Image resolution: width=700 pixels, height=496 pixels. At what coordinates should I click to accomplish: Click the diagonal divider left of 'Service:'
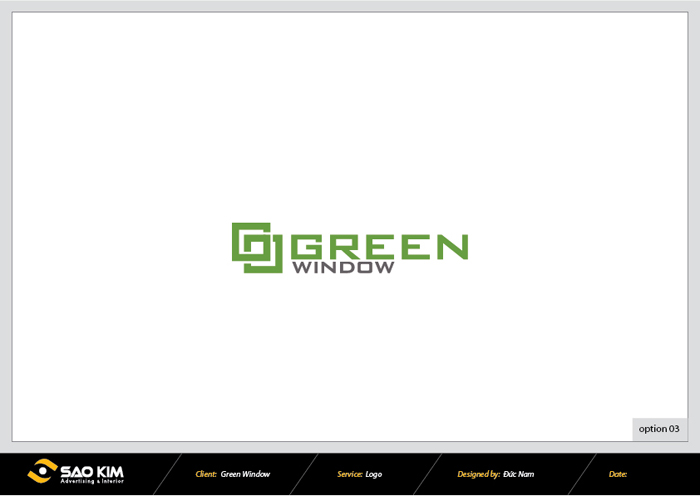click(304, 474)
